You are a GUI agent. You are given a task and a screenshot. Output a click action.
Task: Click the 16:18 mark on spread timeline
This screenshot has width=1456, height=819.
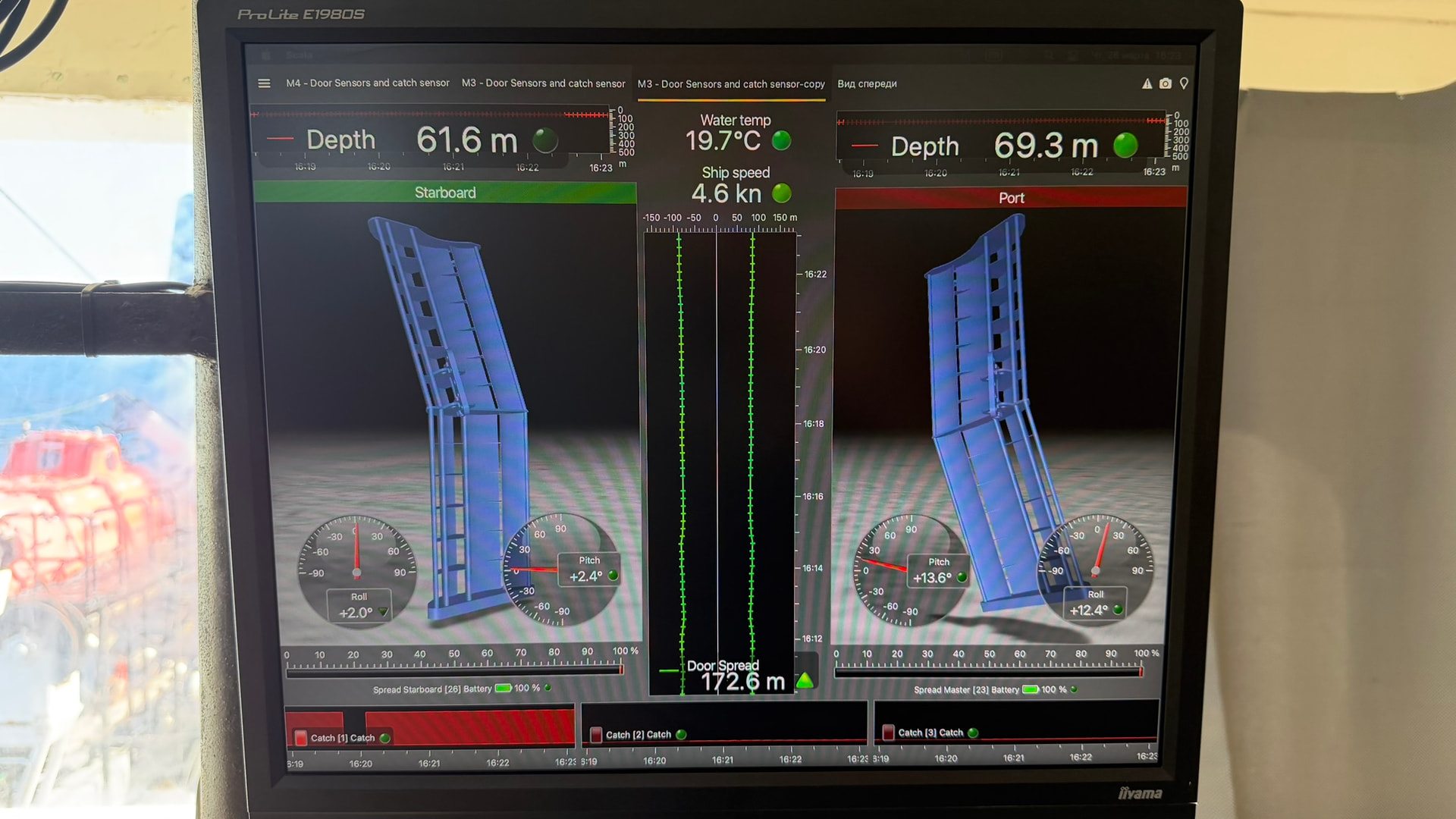(813, 424)
